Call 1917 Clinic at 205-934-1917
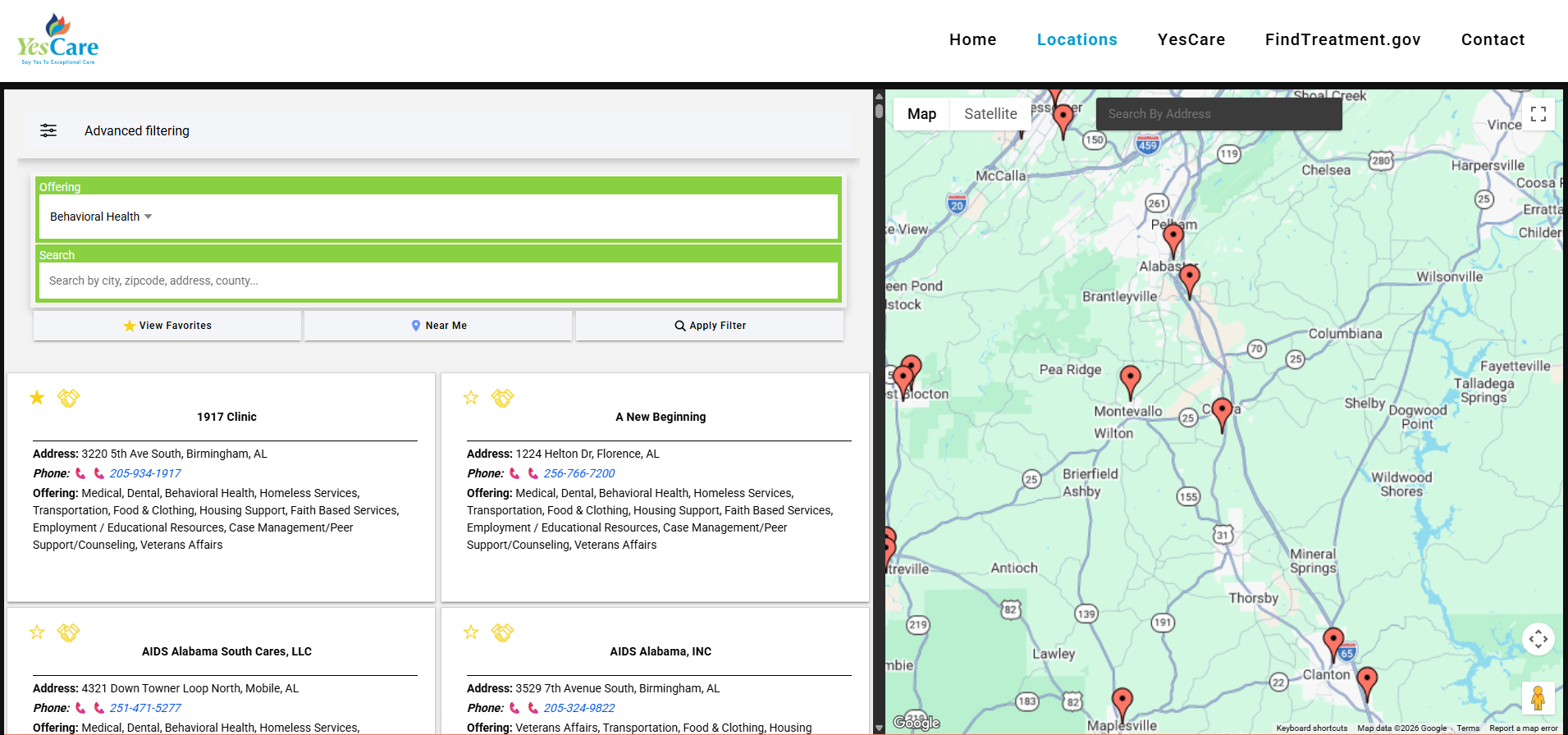This screenshot has width=1568, height=735. [x=145, y=473]
